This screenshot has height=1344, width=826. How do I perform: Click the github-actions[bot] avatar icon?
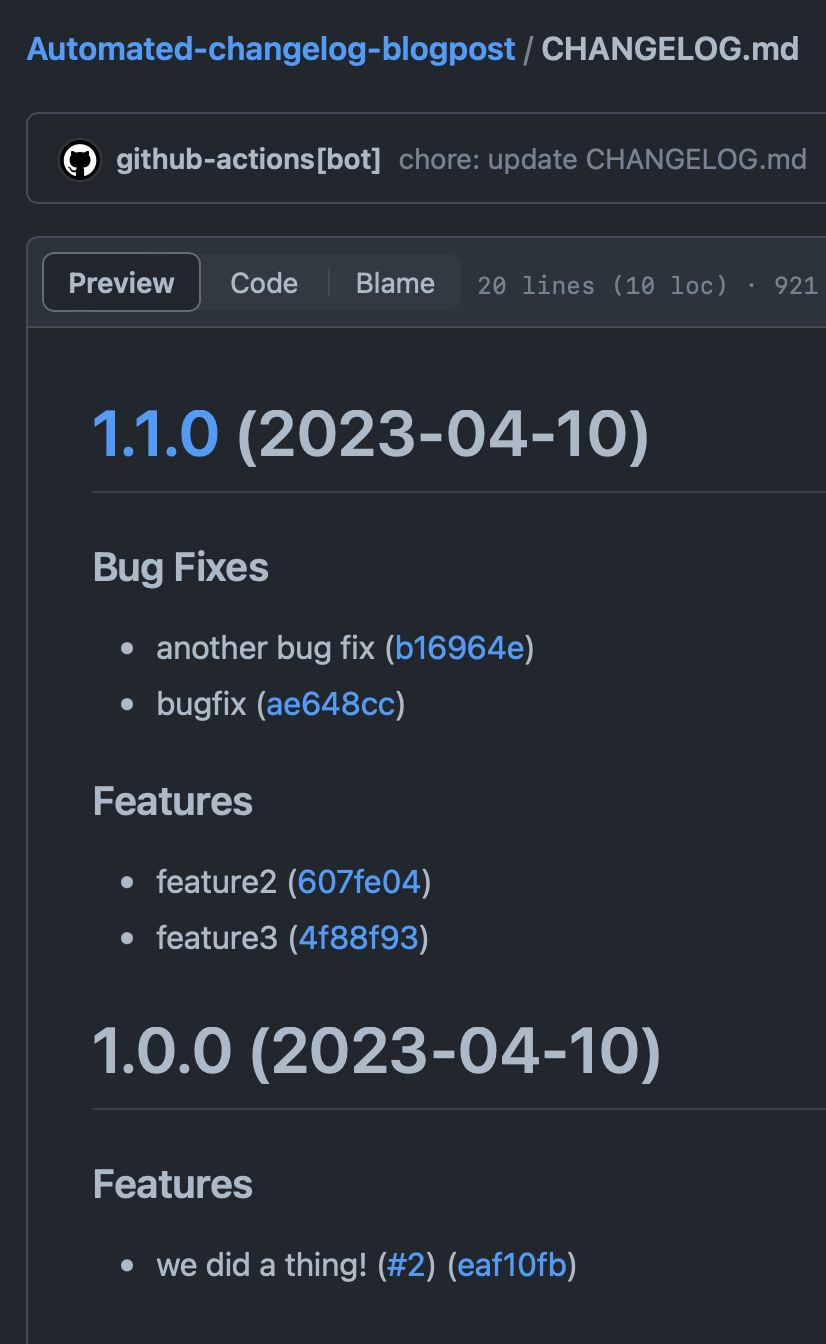point(80,158)
